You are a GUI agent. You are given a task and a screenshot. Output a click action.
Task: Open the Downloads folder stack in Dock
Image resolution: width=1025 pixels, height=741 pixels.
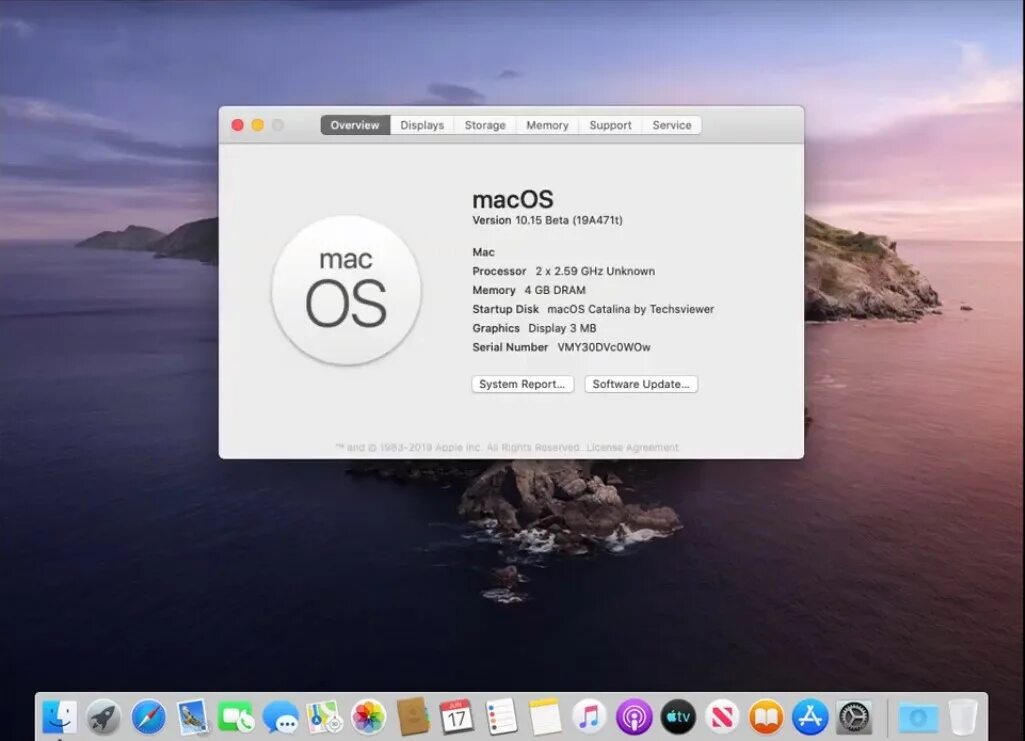918,717
